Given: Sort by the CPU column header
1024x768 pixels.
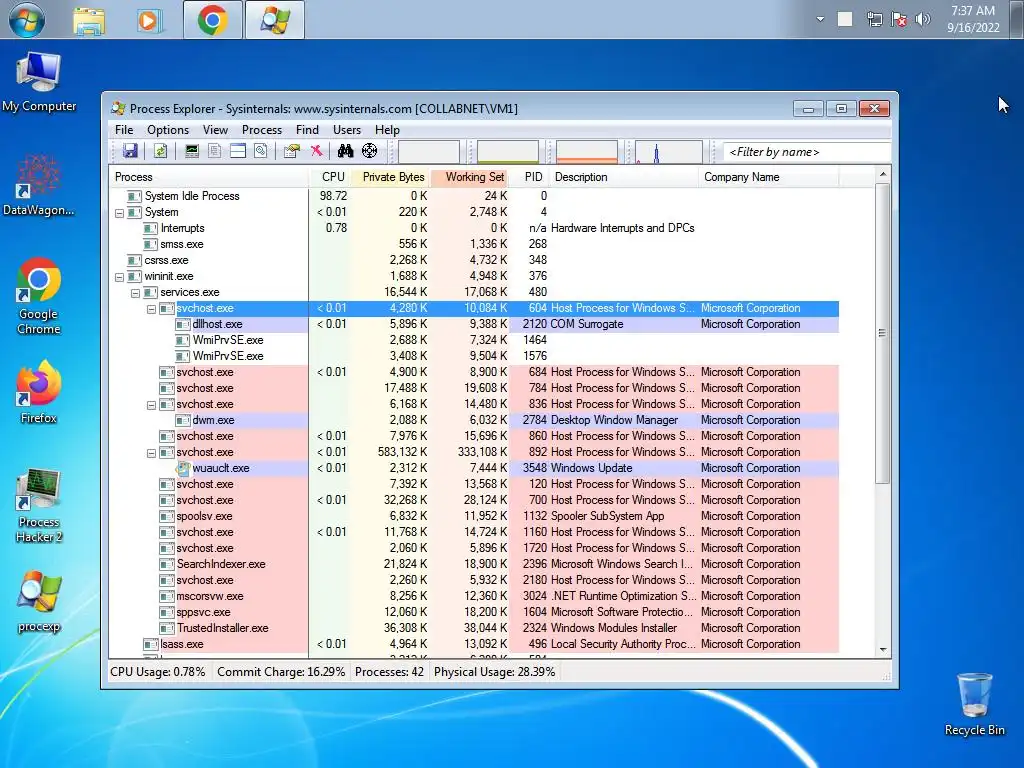Looking at the screenshot, I should tap(329, 177).
